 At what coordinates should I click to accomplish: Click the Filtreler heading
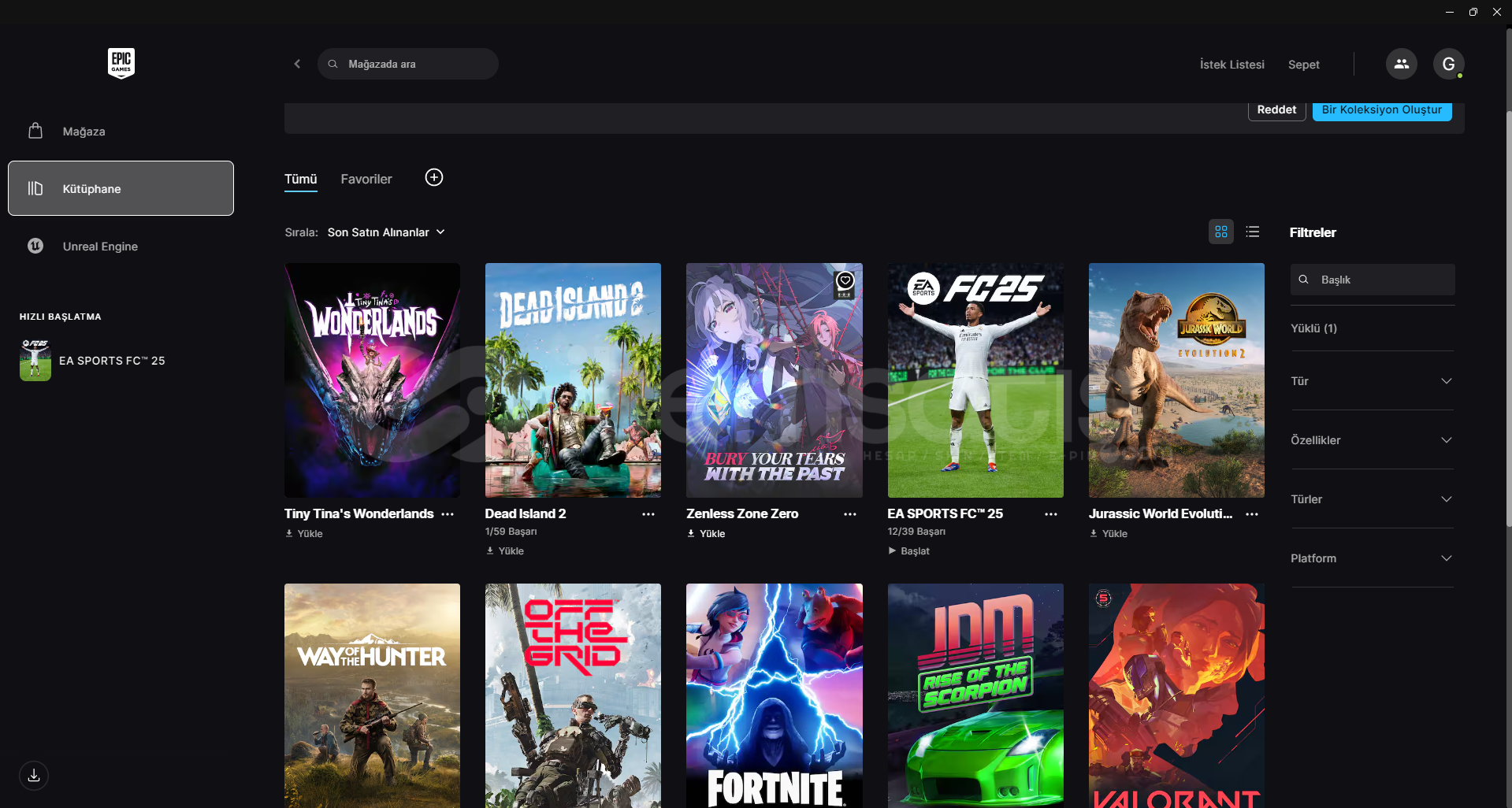click(1313, 232)
